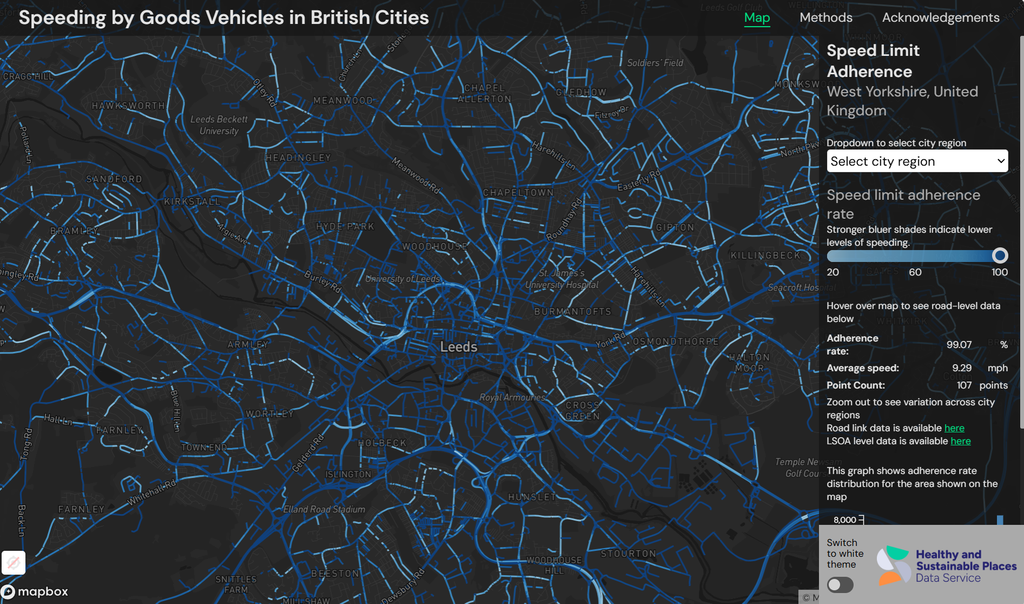Click the Royal Armouries label on the map
Image resolution: width=1024 pixels, height=604 pixels.
tap(511, 397)
